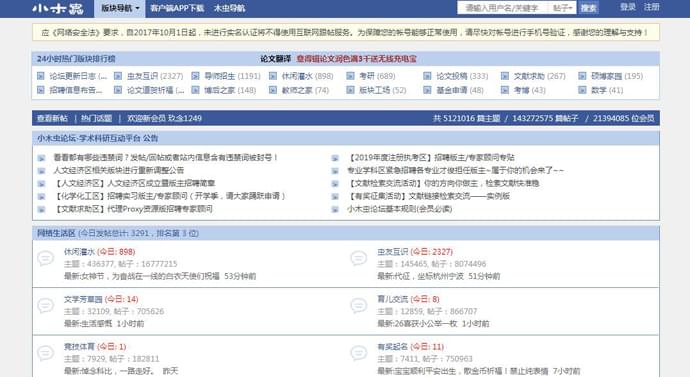690x377 pixels.
Task: Open the 查看新帖 link
Action: 52,118
